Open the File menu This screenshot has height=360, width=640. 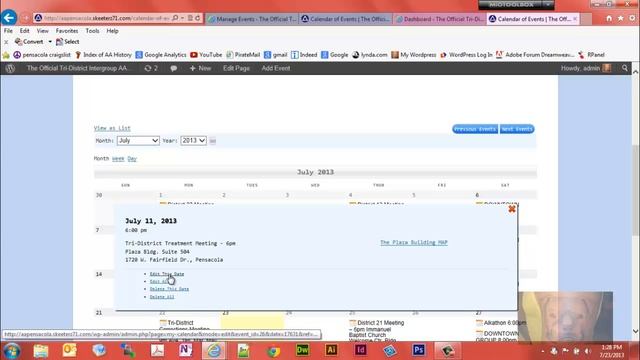tap(8, 31)
